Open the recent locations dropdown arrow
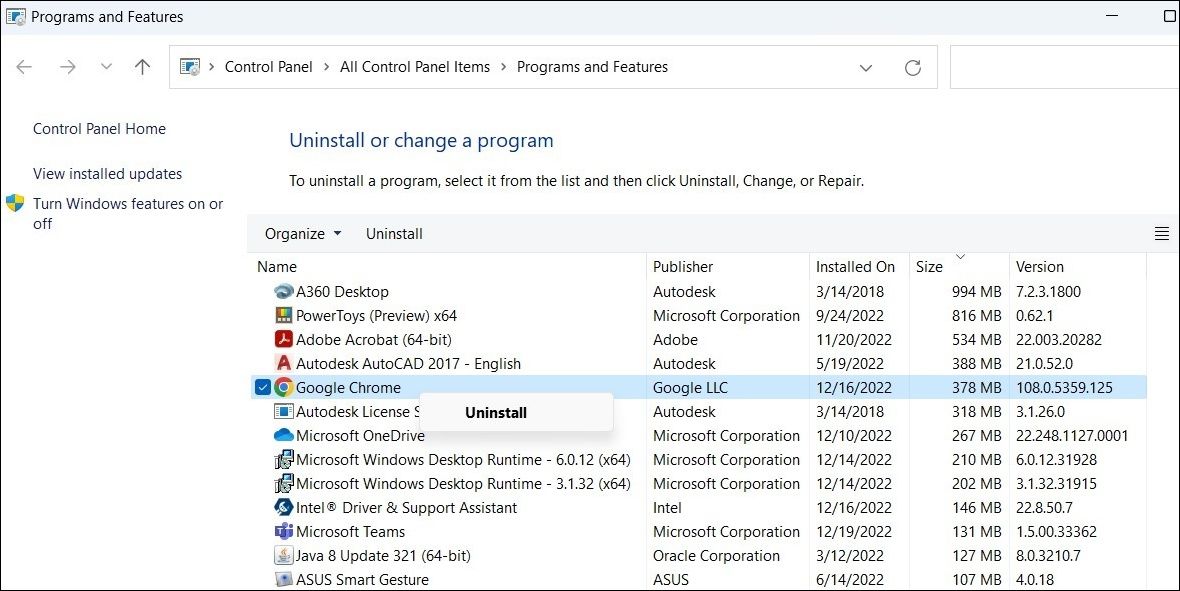Screen dimensions: 1180x591 coord(106,67)
